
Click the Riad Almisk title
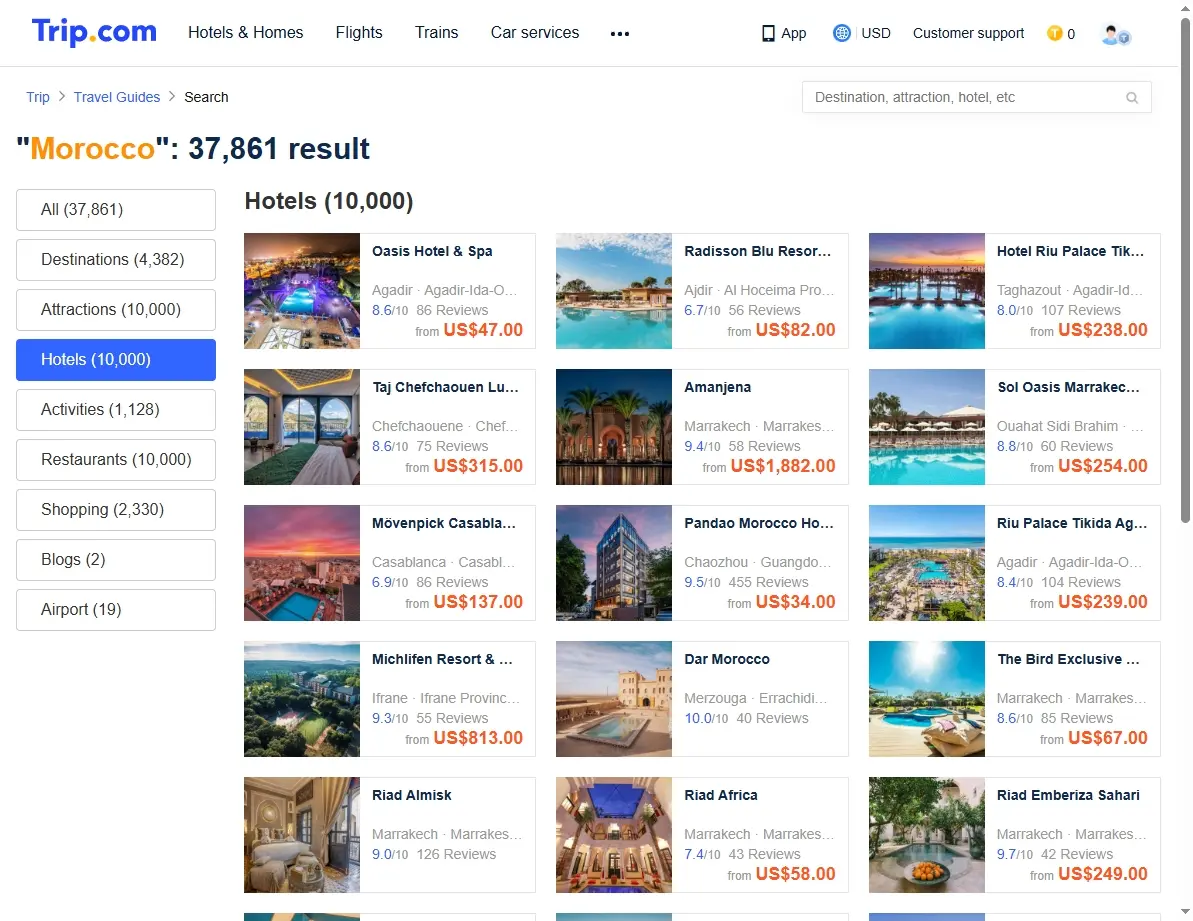(412, 796)
